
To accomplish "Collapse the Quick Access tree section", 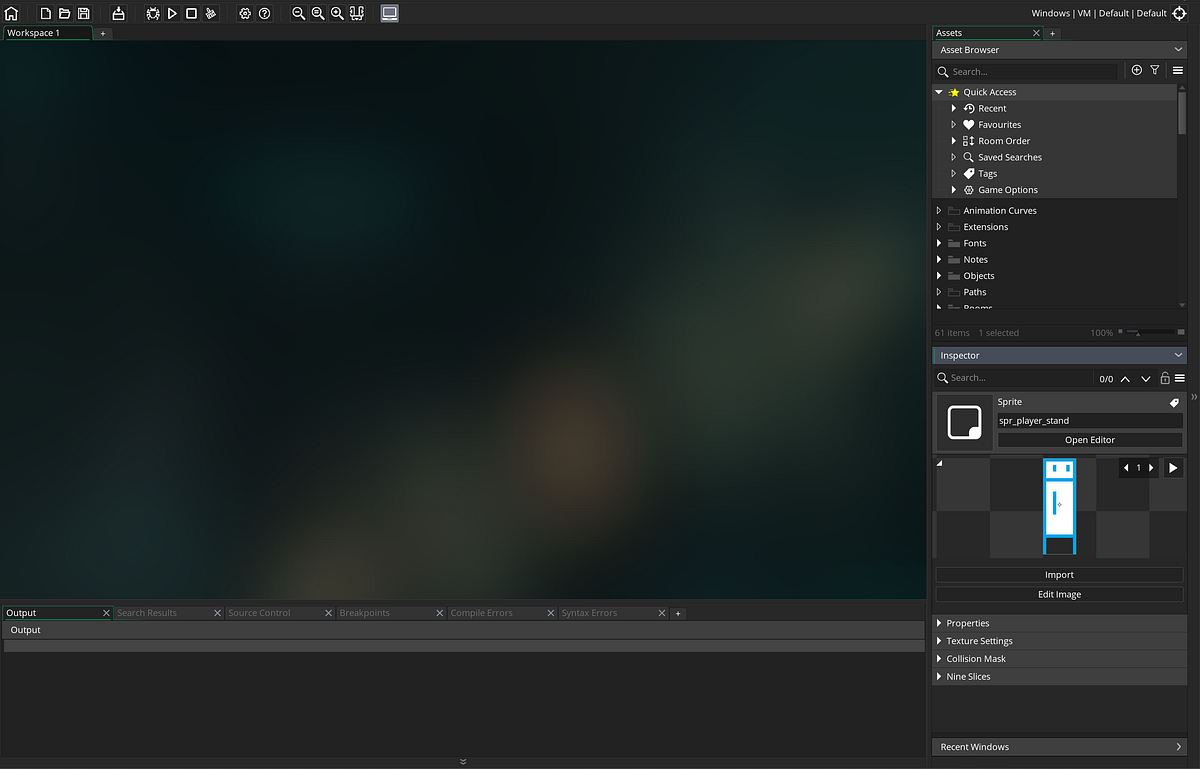I will coord(938,91).
